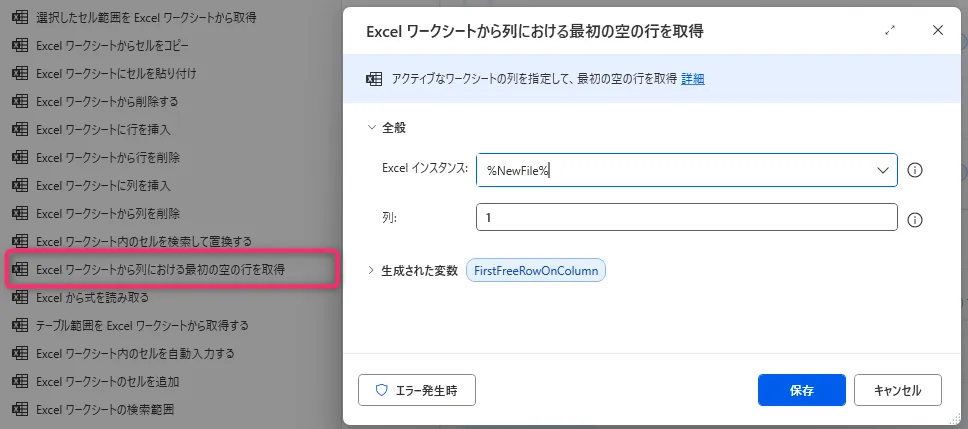
Task: Click the Excel icon beside 'Excel から式を読み取る'
Action: [19, 297]
